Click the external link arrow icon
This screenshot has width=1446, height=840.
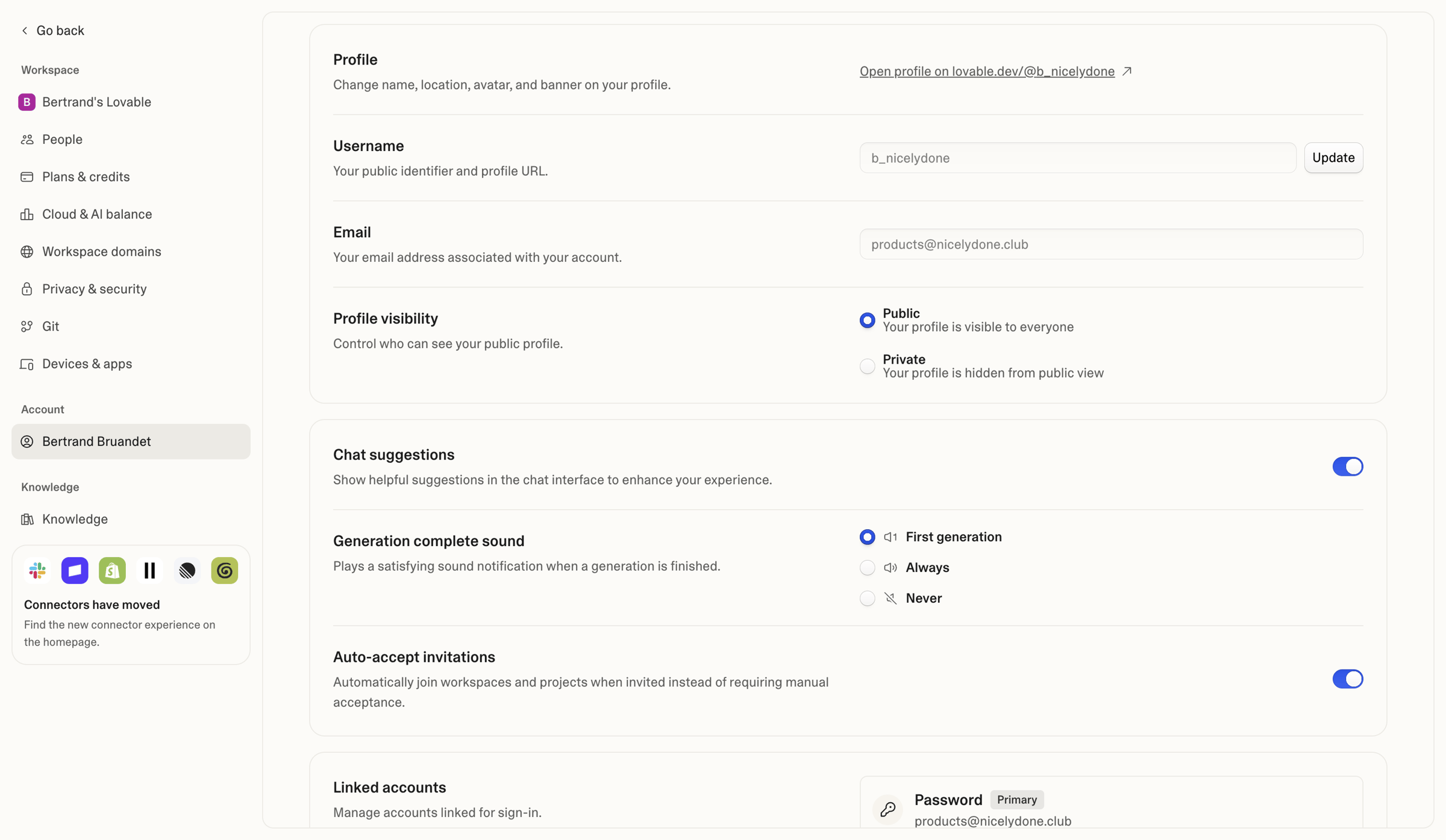click(1127, 71)
